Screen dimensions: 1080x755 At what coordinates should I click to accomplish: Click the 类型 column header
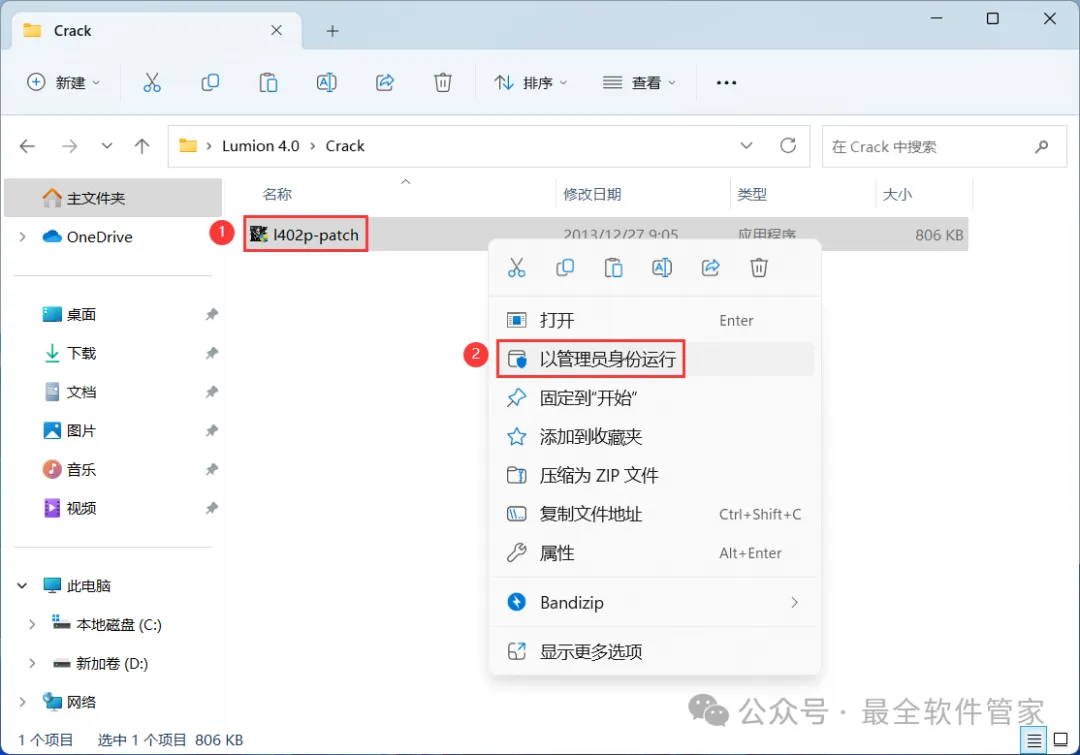coord(752,195)
